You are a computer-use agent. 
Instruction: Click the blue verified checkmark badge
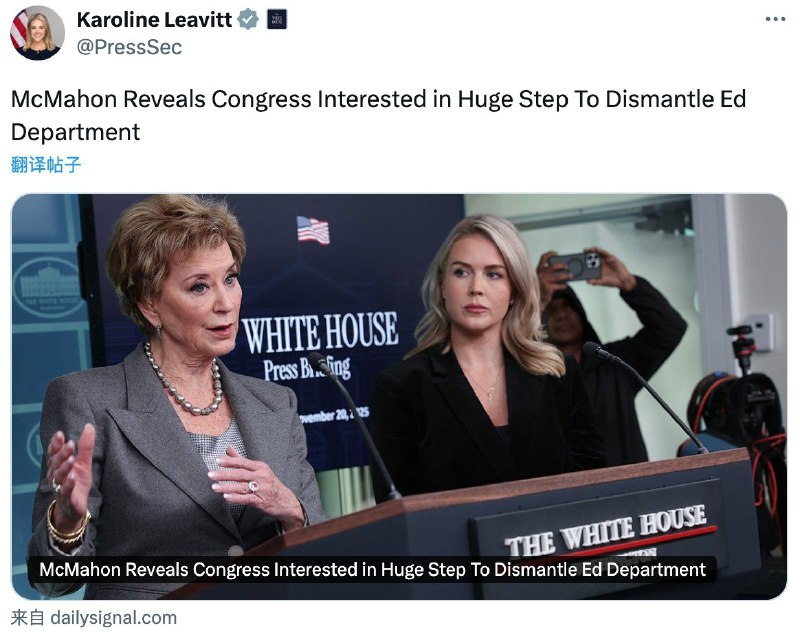click(x=248, y=19)
